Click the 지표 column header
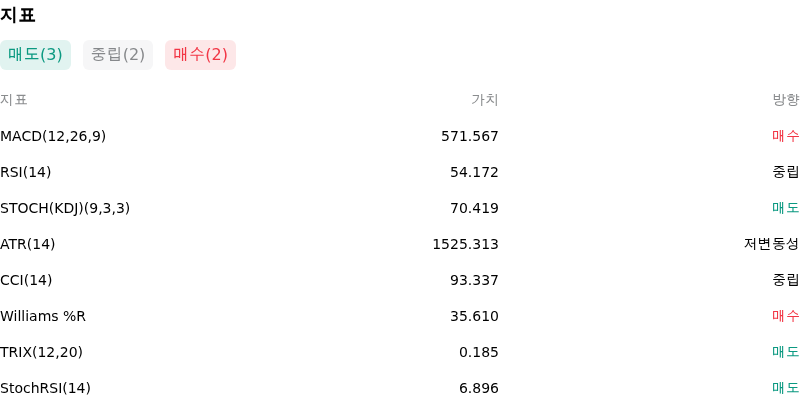The height and width of the screenshot is (398, 800). tap(14, 100)
